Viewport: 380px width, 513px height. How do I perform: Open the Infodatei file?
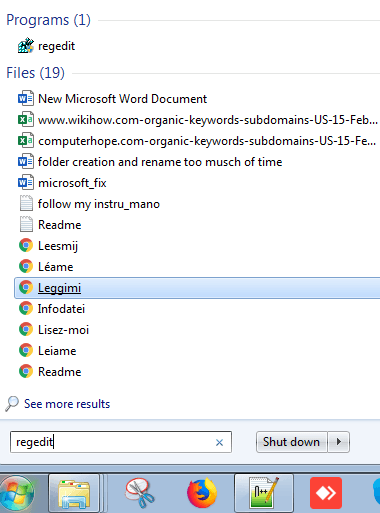click(61, 309)
